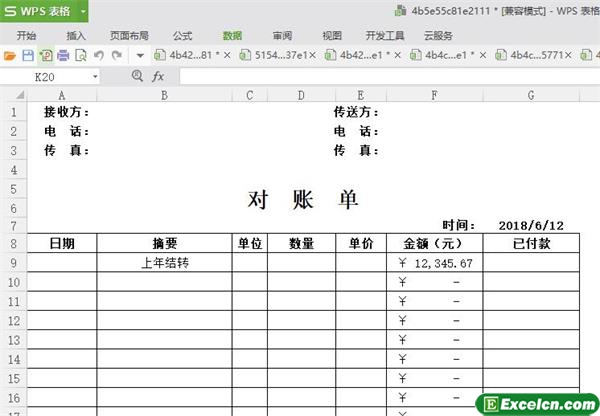Click the 时间： label cell
This screenshot has width=600, height=416.
458,225
